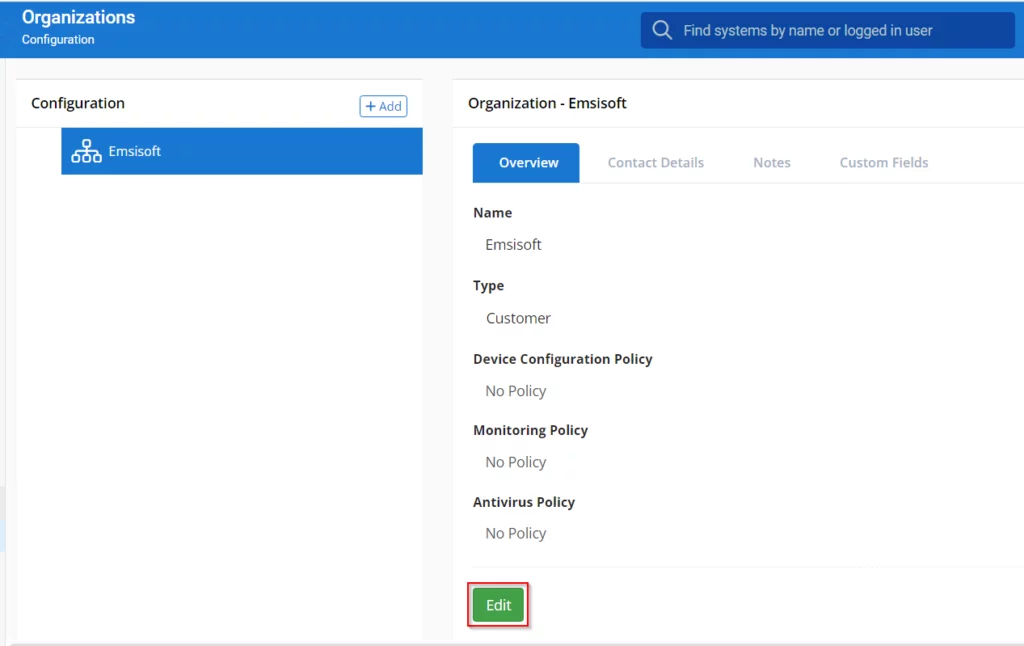
Task: Click the Customer value under Type
Action: click(x=518, y=318)
